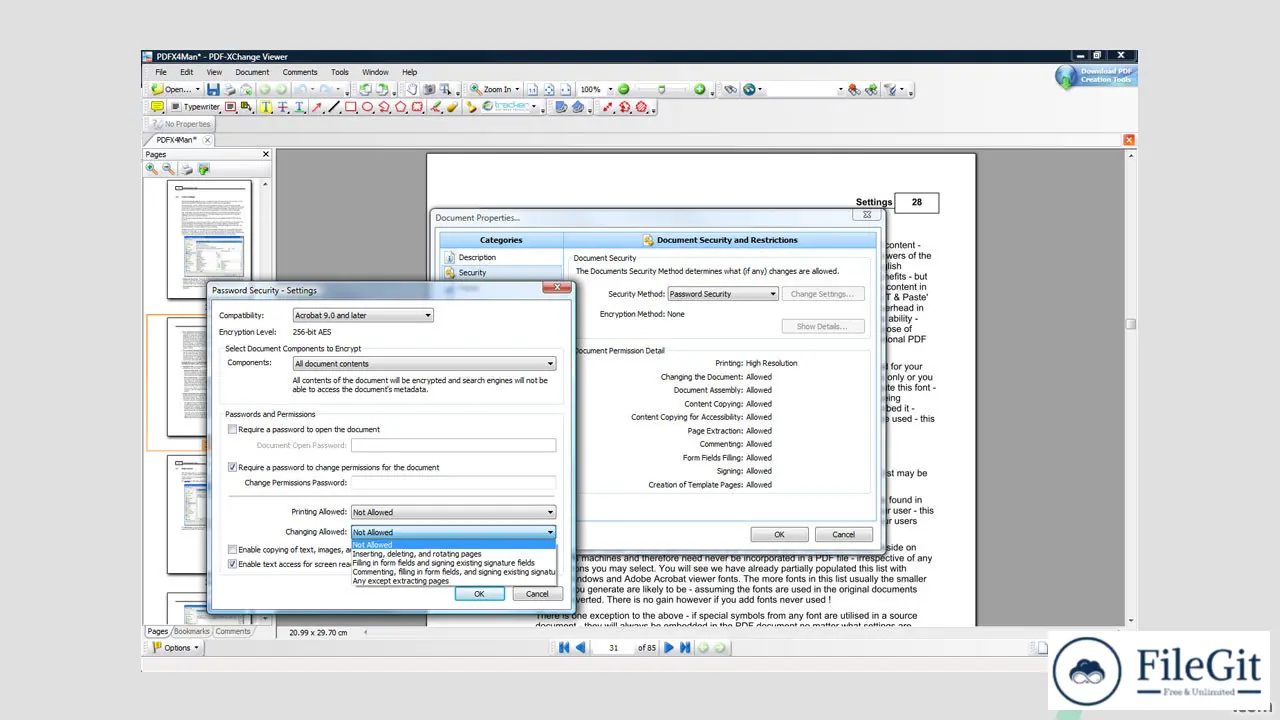1280x720 pixels.
Task: Switch to the Bookmarks tab
Action: click(x=192, y=631)
